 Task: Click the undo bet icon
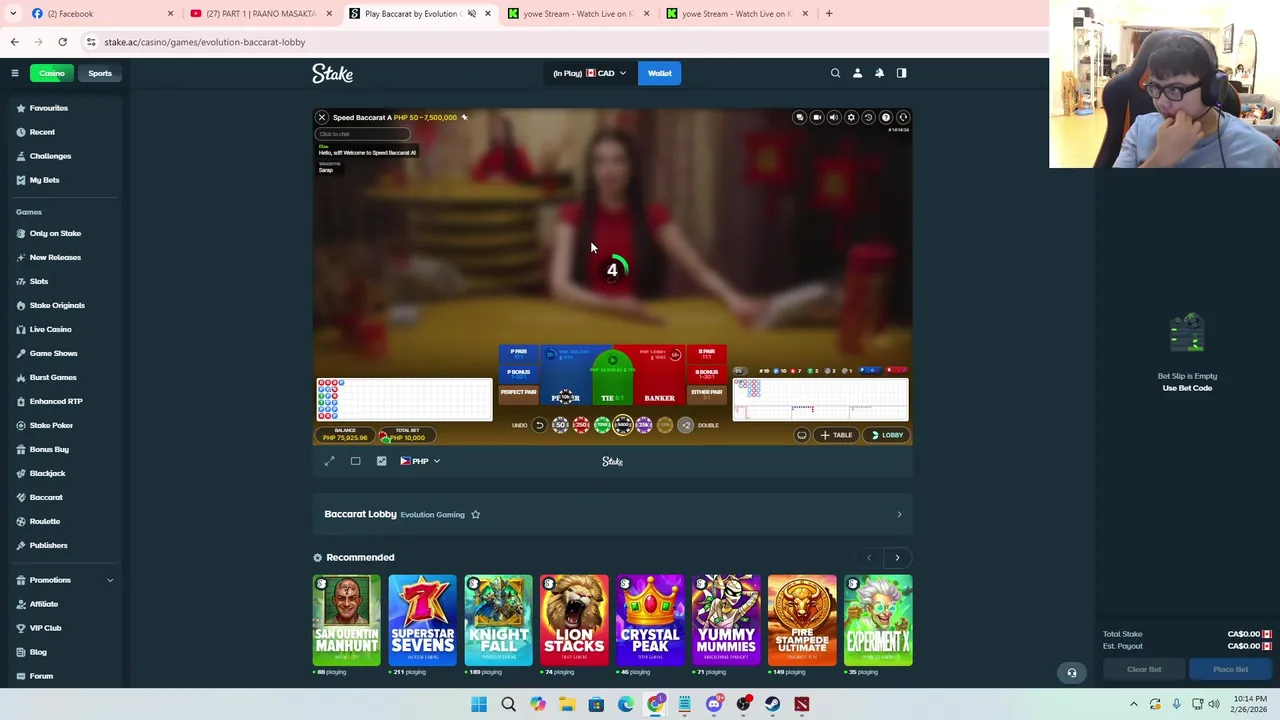[x=539, y=425]
